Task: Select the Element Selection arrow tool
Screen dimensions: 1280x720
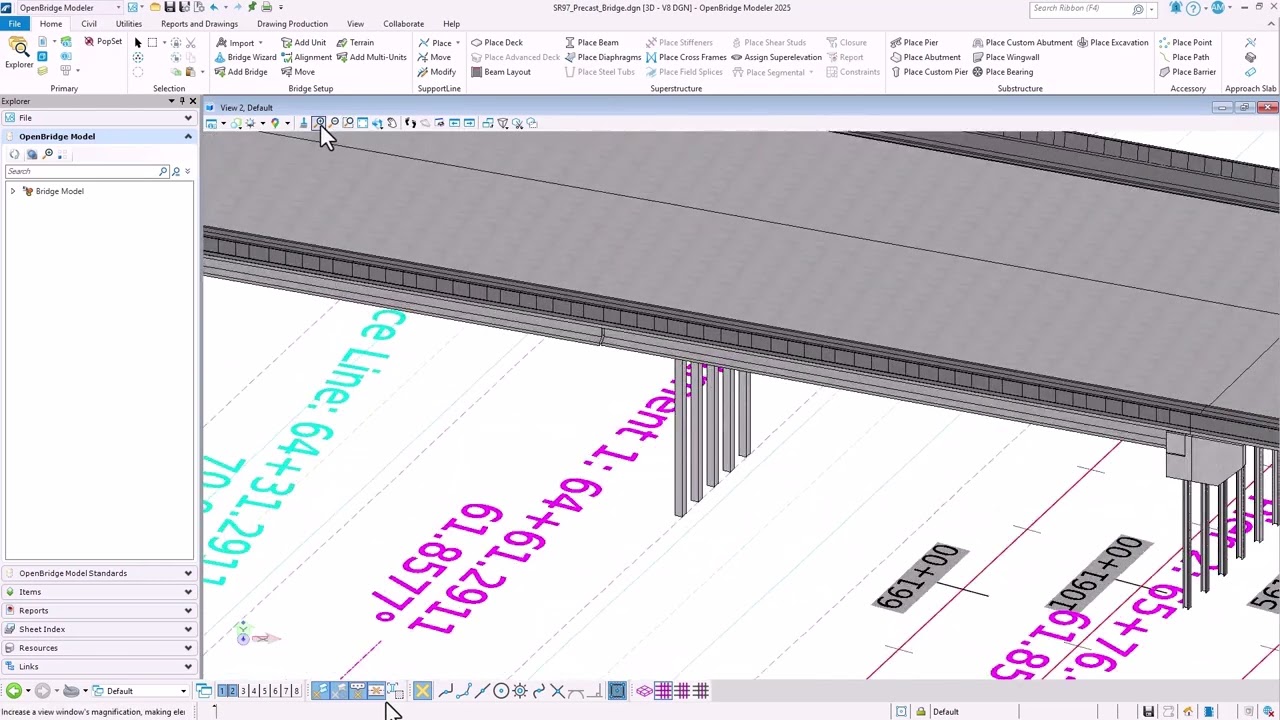Action: (138, 43)
